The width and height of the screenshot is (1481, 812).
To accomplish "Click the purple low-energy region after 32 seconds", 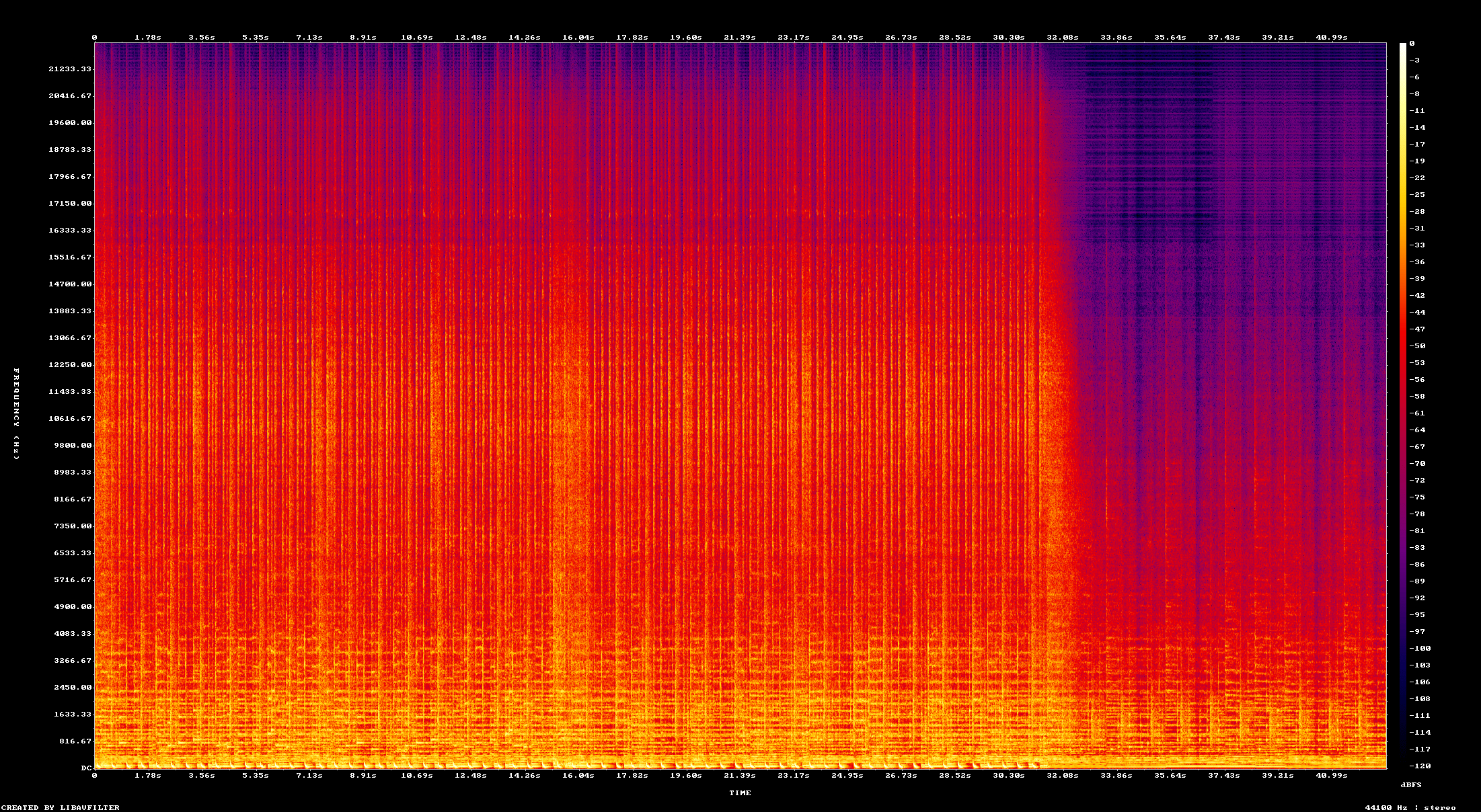I will tap(1211, 202).
